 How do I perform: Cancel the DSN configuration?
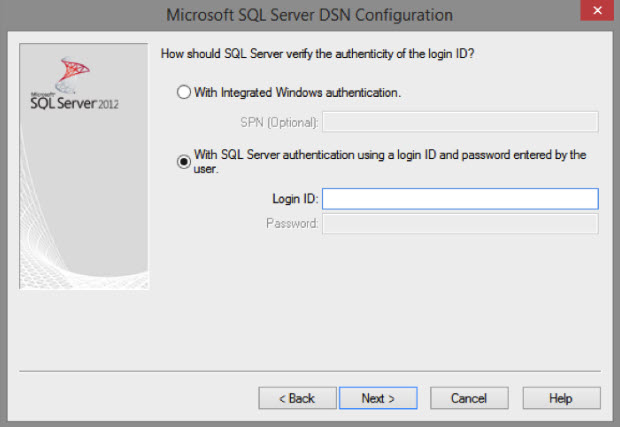point(469,398)
